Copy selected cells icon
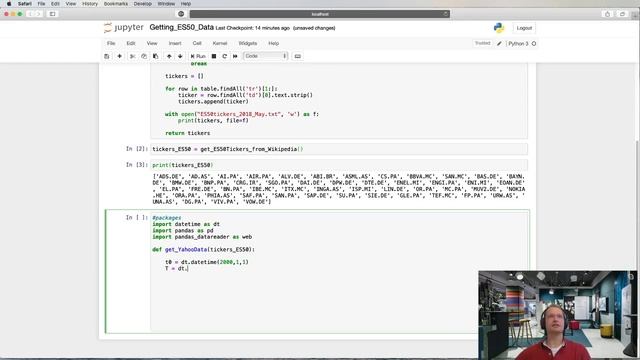This screenshot has height=360, width=640. coord(144,56)
